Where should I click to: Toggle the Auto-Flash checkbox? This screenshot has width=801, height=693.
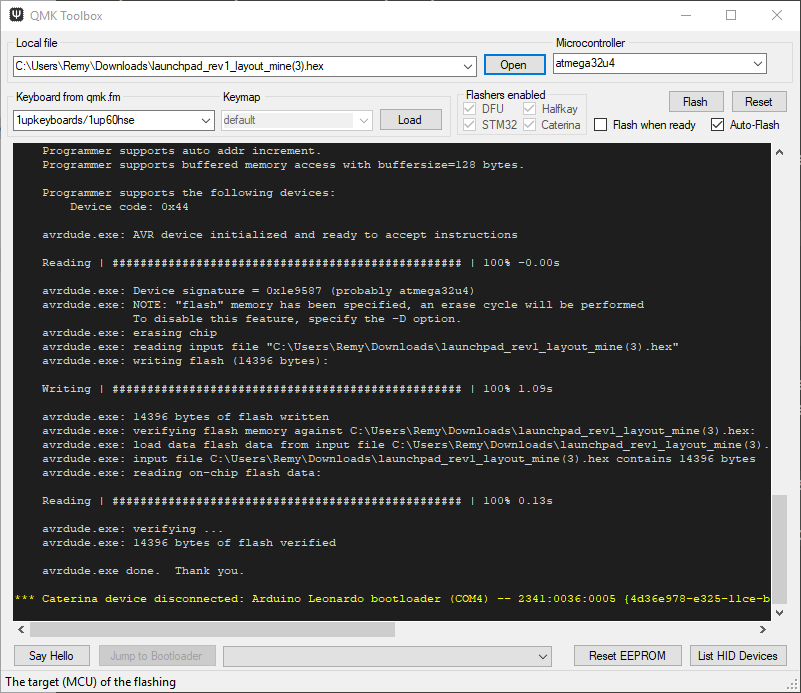[717, 125]
